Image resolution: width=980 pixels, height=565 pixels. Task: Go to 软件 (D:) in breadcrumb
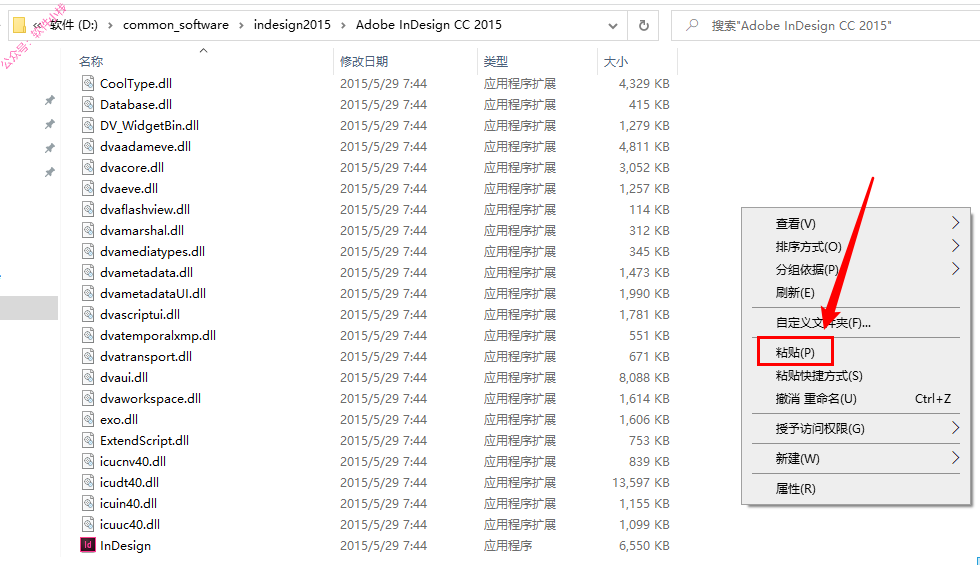coord(74,25)
